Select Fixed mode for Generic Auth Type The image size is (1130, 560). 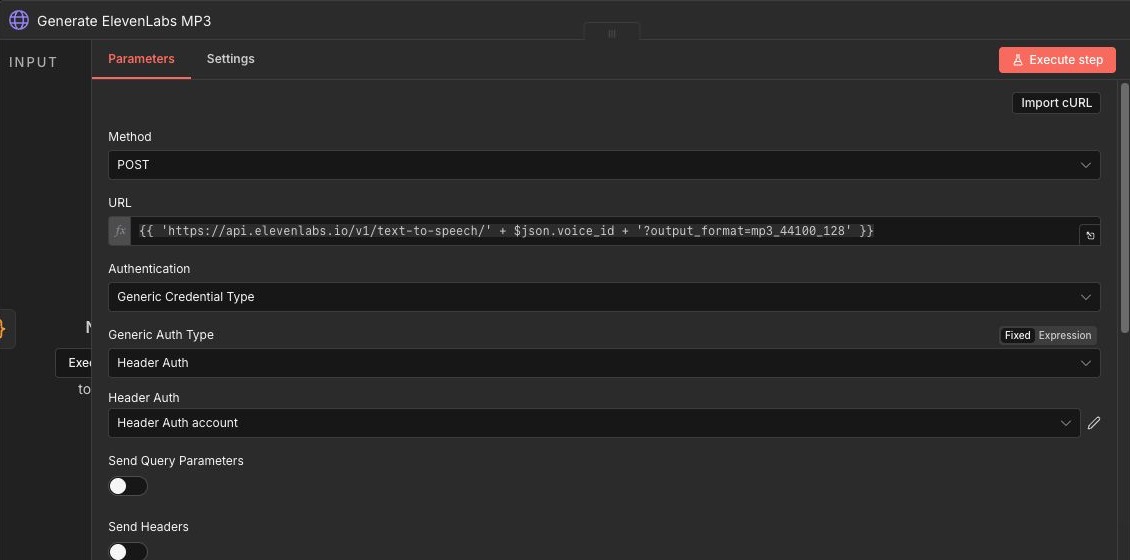tap(1018, 335)
